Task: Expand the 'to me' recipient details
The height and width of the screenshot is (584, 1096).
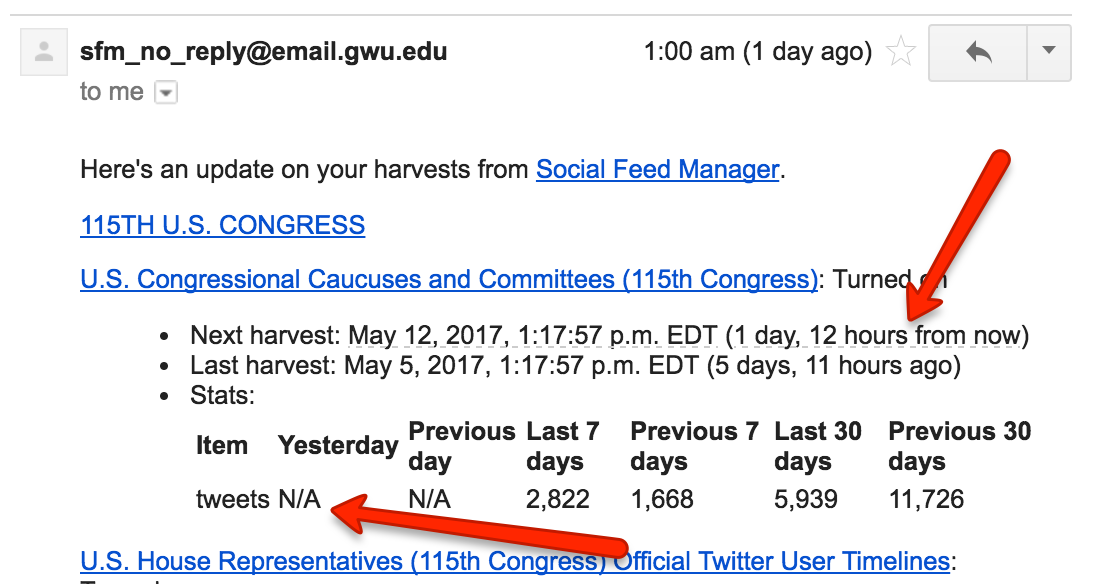Action: click(x=166, y=92)
